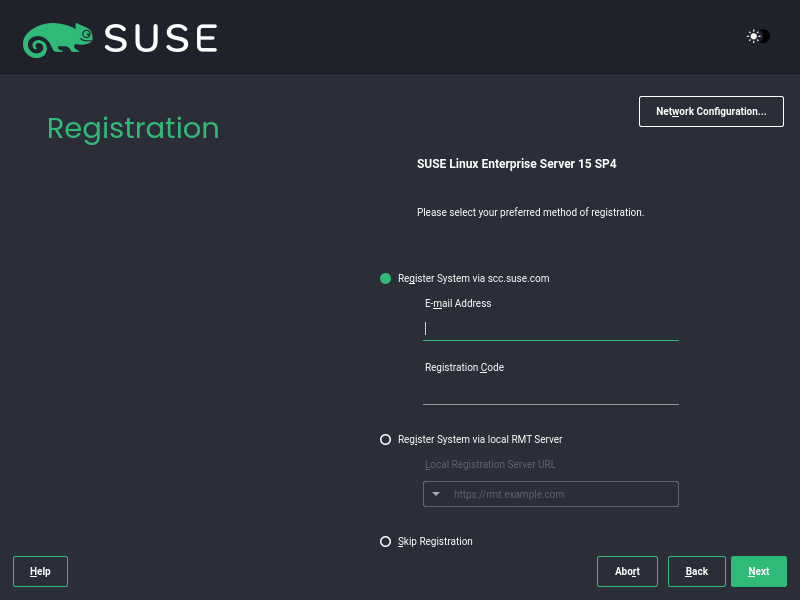Click into the Registration Code field
Screen dimensions: 800x600
pos(551,393)
